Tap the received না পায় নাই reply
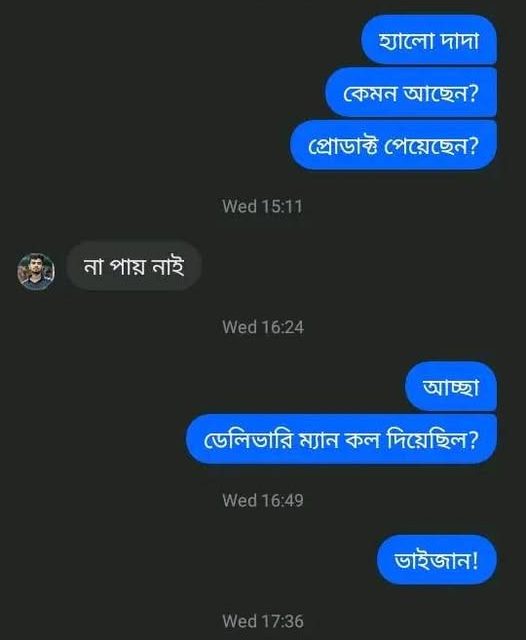 134,266
